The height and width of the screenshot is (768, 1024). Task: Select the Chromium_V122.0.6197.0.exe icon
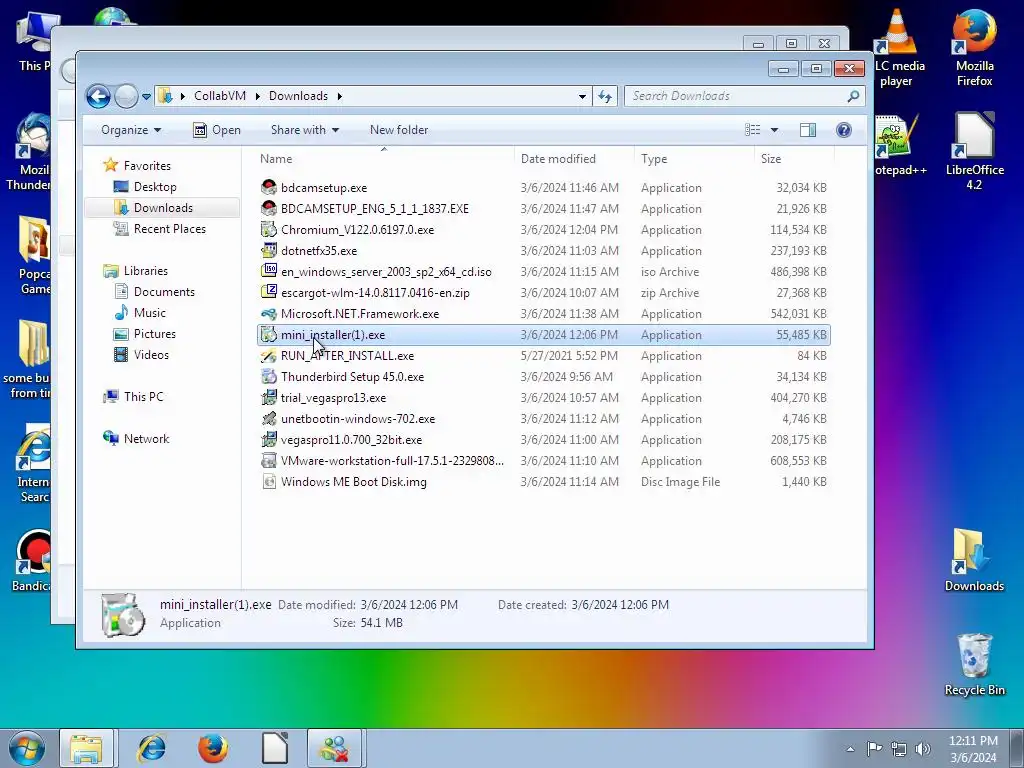pyautogui.click(x=268, y=229)
